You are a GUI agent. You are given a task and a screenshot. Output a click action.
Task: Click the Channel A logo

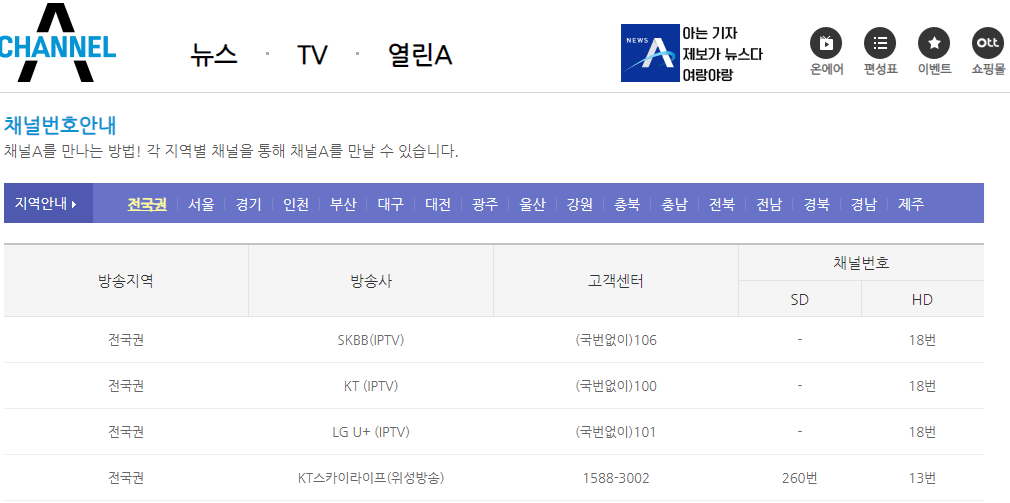57,43
